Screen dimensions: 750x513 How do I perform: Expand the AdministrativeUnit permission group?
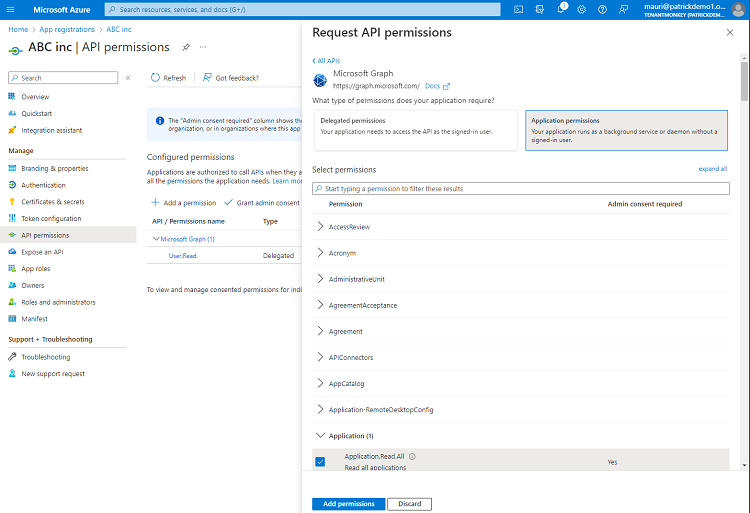click(x=320, y=279)
